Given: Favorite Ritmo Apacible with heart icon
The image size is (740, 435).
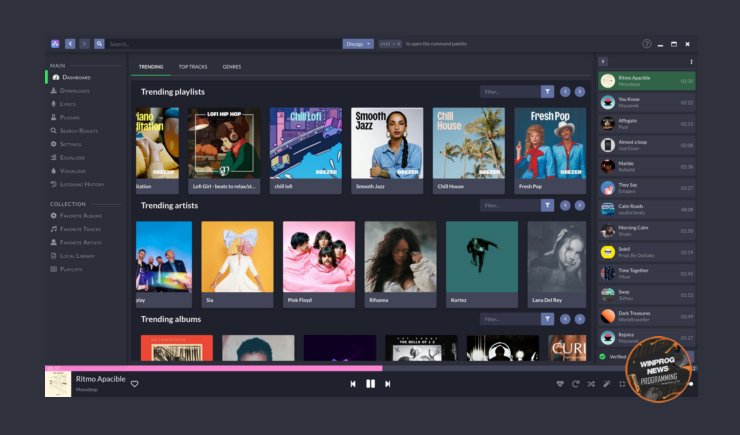Looking at the screenshot, I should [135, 384].
